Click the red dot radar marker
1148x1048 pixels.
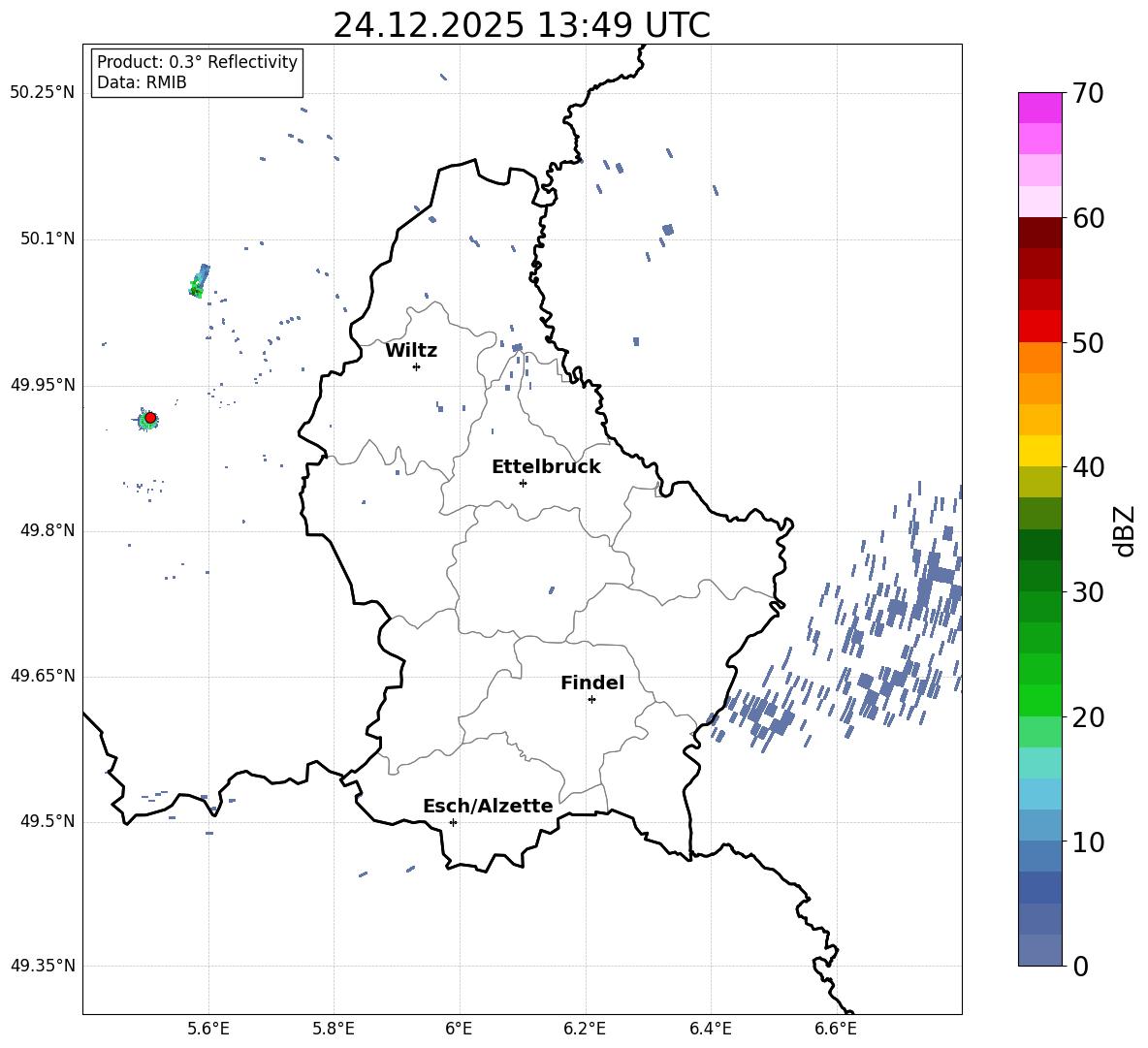(x=150, y=418)
